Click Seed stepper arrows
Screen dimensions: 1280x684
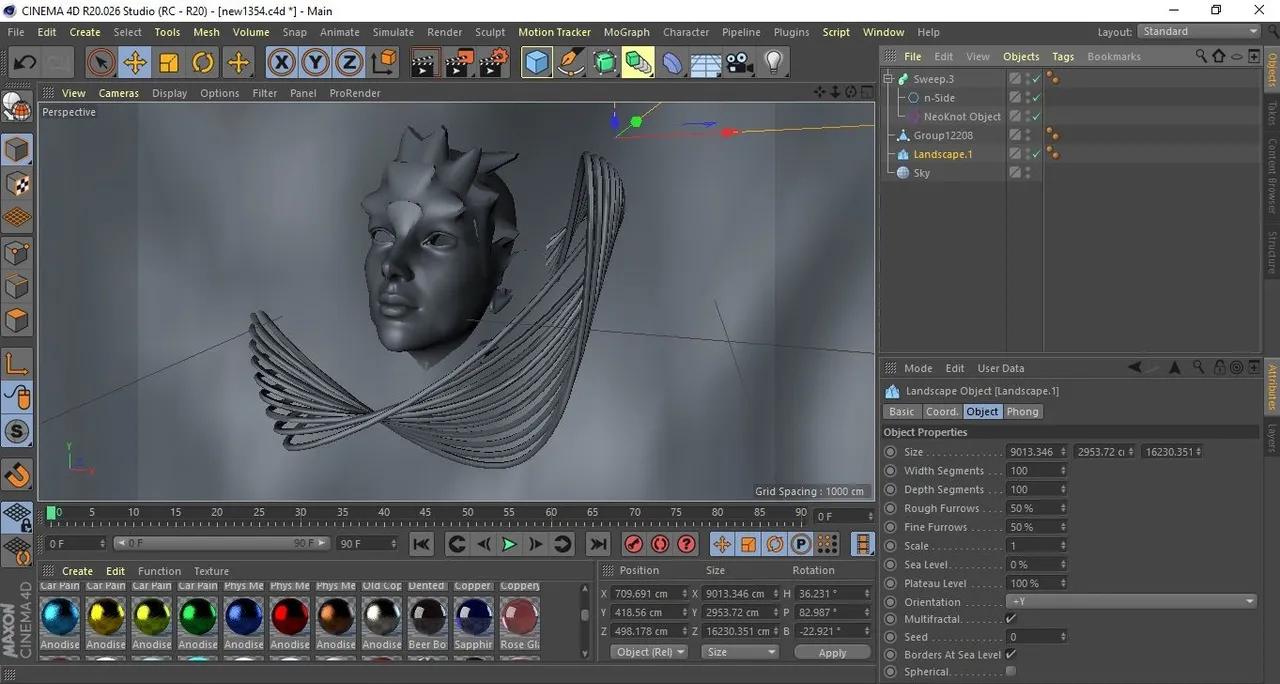tap(1063, 637)
